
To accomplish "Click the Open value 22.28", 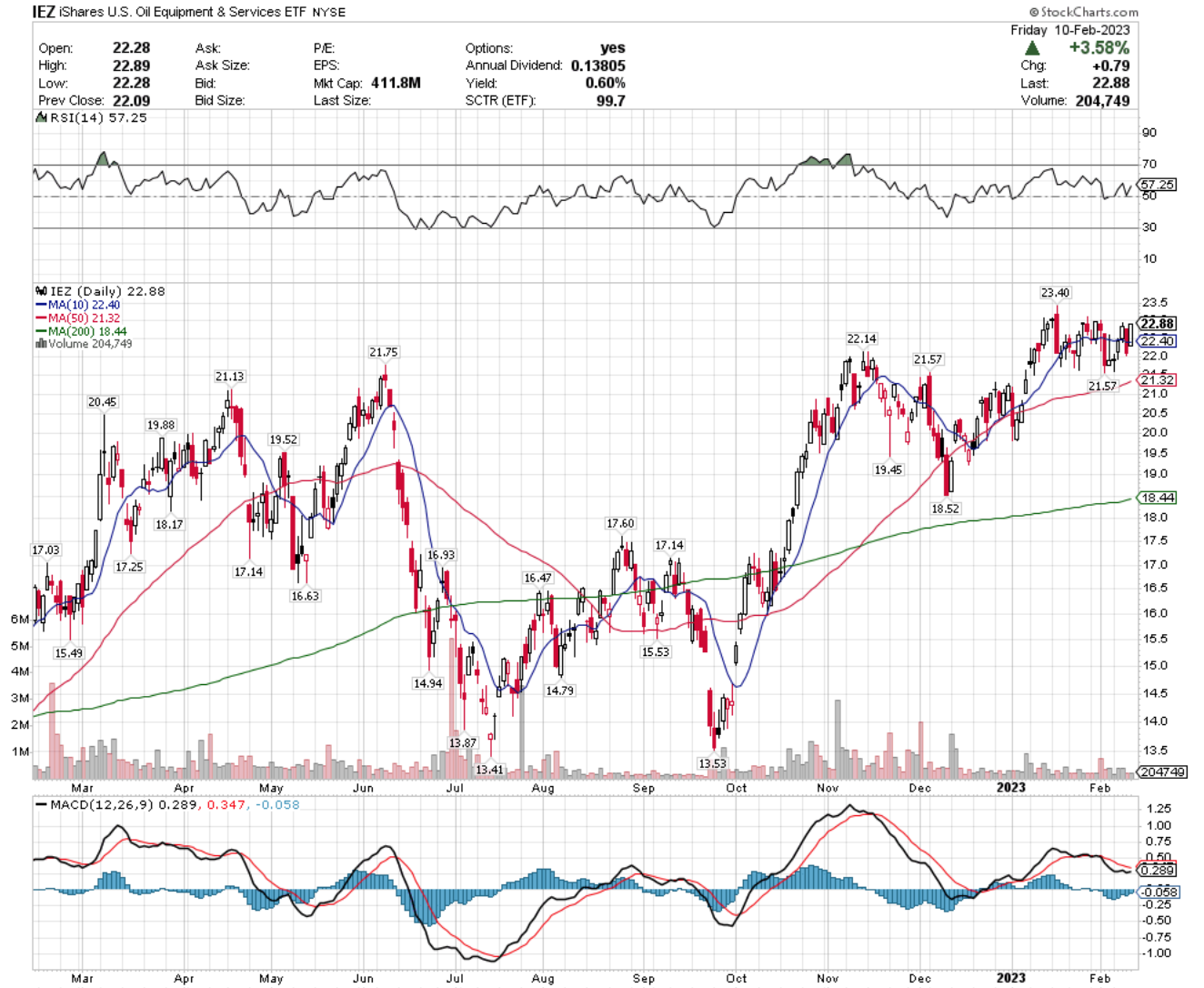I will pyautogui.click(x=131, y=47).
